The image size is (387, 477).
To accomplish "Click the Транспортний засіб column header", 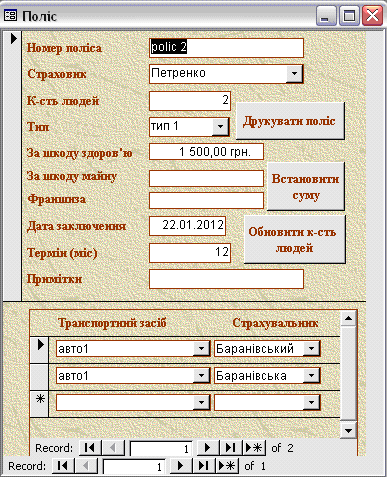I will coord(112,323).
